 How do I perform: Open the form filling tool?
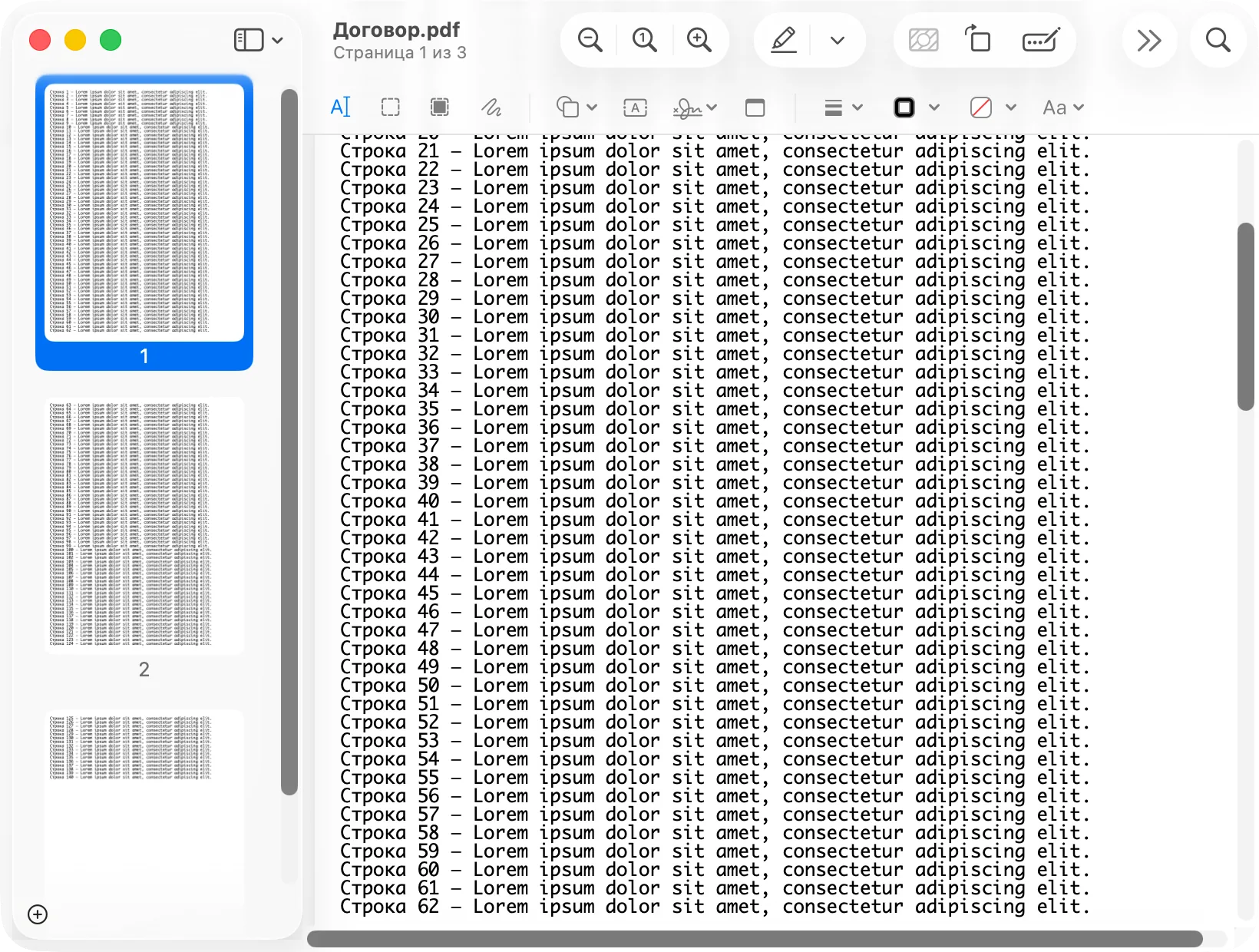click(1041, 40)
